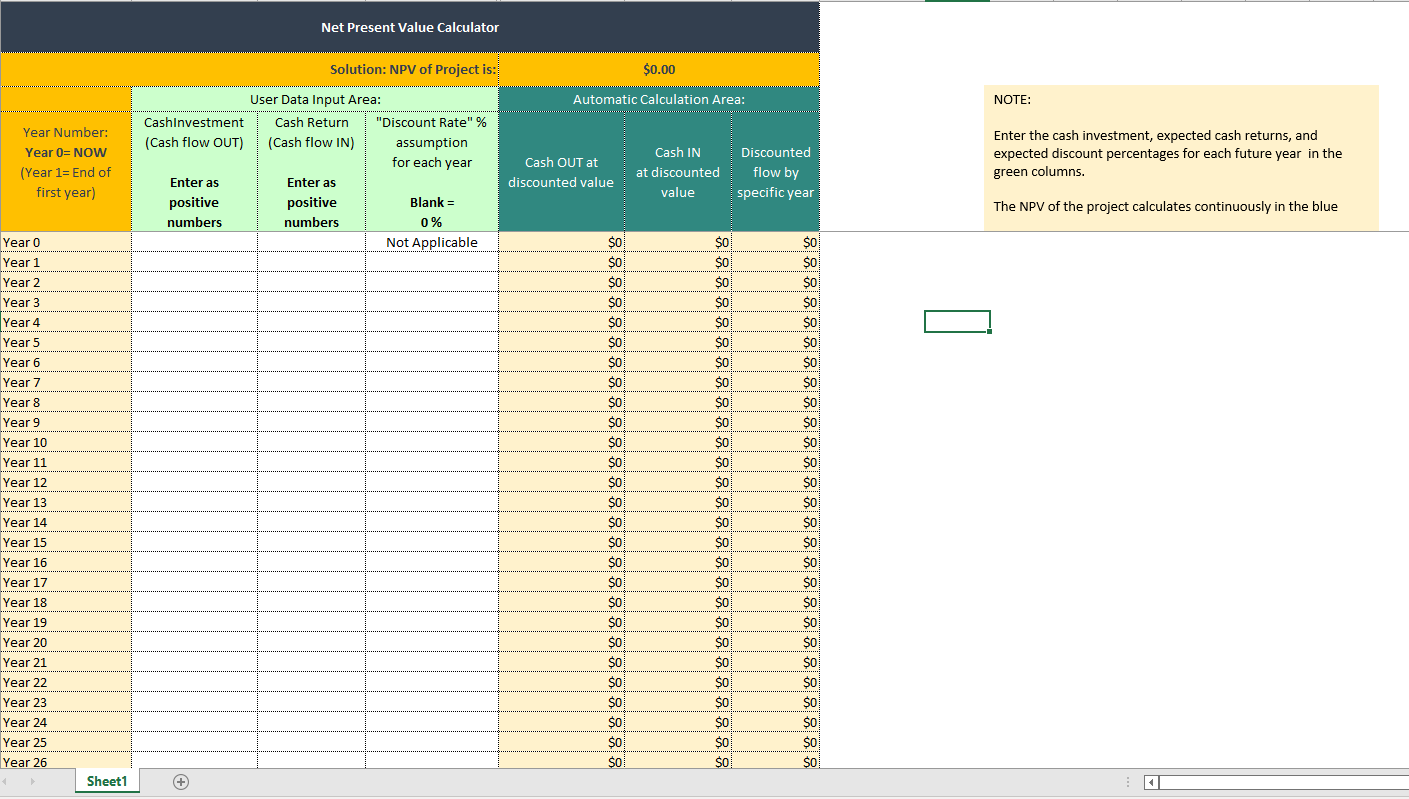
Task: Click the active green-bordered cell right of table
Action: (957, 322)
